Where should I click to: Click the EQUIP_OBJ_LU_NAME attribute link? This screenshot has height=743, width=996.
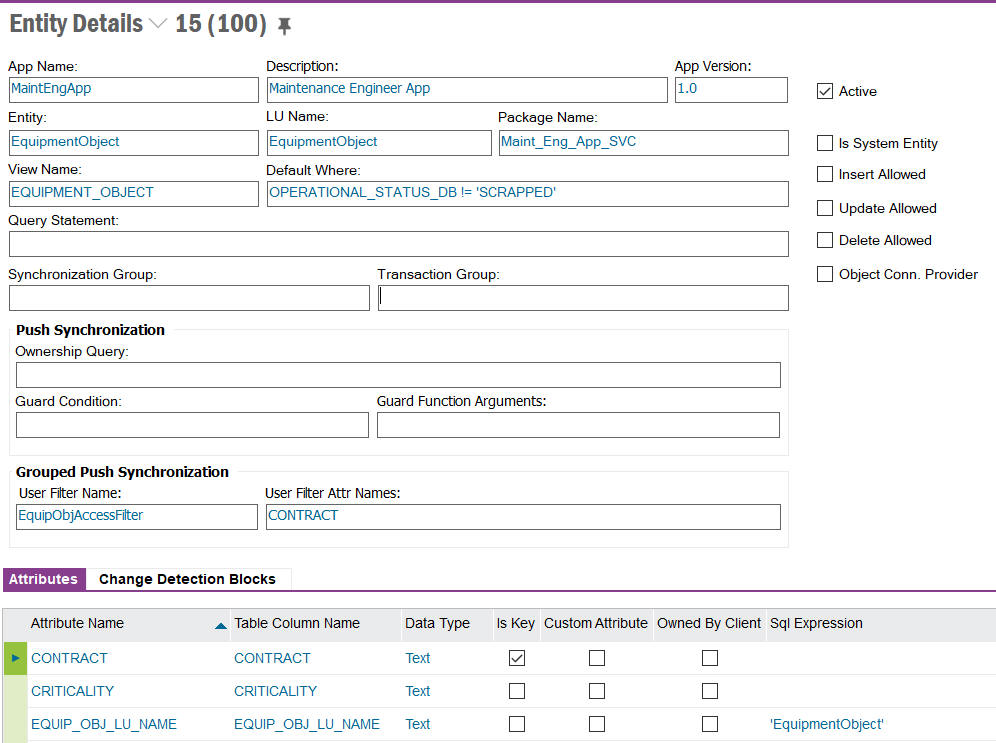pyautogui.click(x=103, y=724)
